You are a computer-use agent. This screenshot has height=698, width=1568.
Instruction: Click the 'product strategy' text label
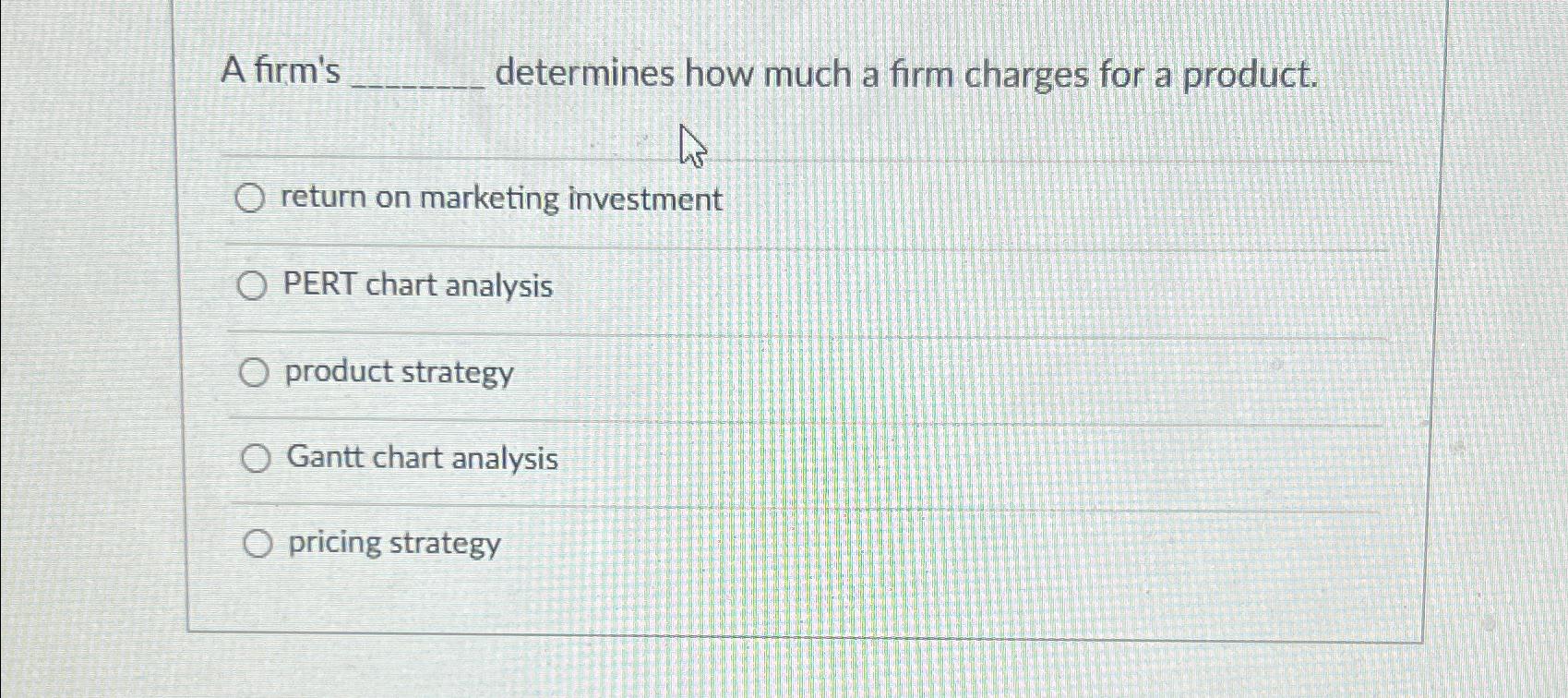point(399,372)
